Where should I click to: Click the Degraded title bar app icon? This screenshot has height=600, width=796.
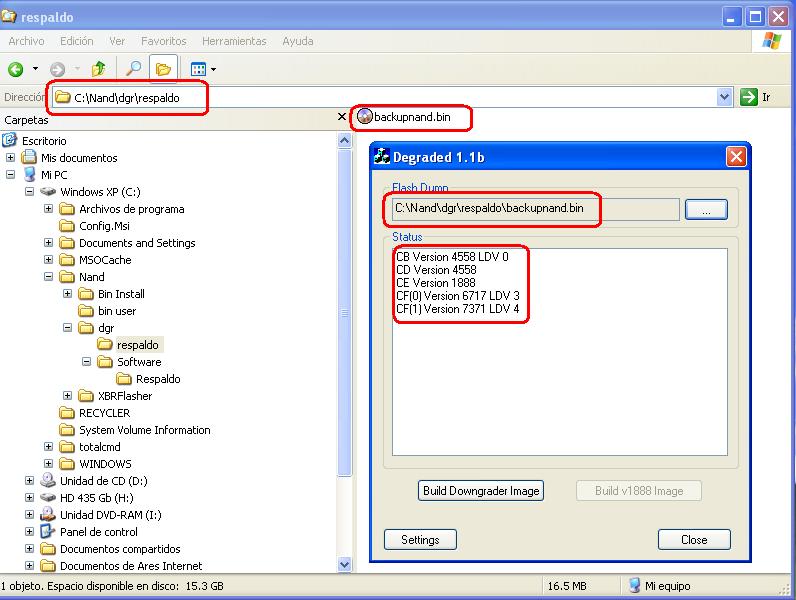[x=382, y=156]
